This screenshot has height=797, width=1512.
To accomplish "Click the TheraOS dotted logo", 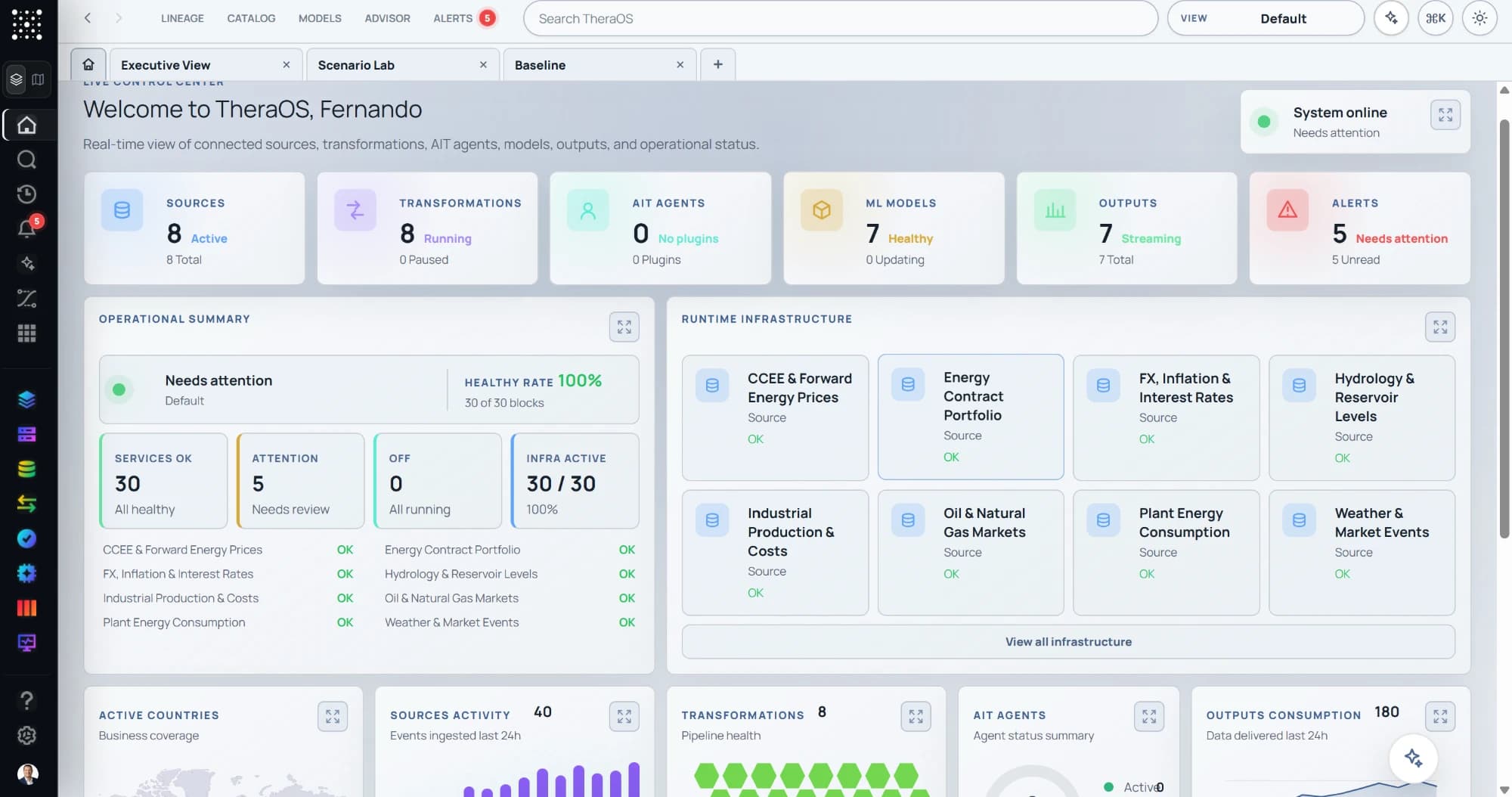I will point(27,24).
